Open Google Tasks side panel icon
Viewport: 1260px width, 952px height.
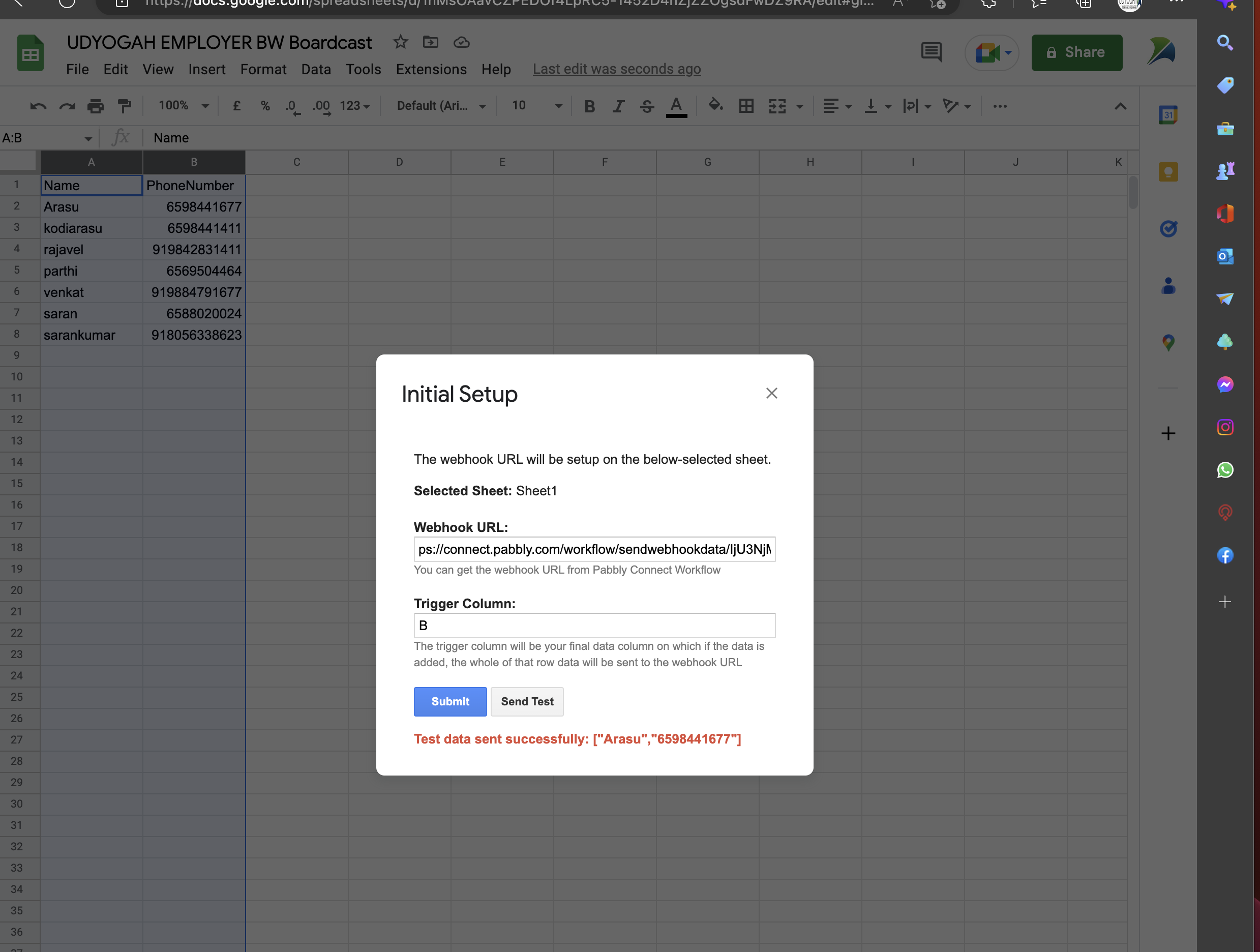tap(1168, 228)
